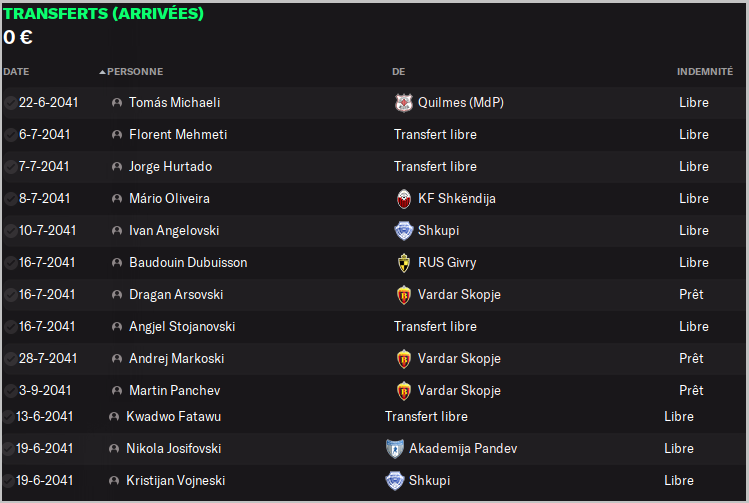Toggle the checkmark for the 3-9-2041 transfer
Screen dimensions: 749x503
point(10,390)
